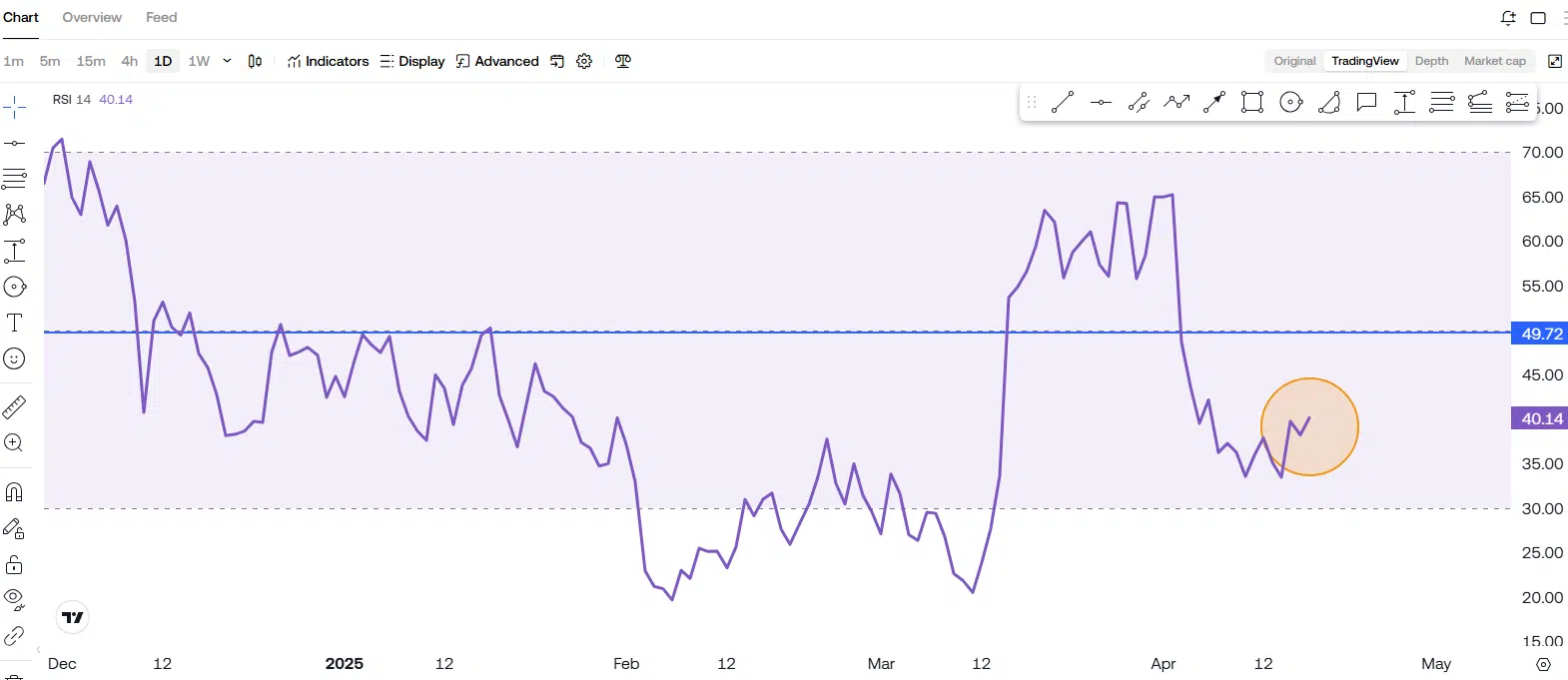Viewport: 1568px width, 680px height.
Task: Open the Display options dropdown
Action: 411,61
